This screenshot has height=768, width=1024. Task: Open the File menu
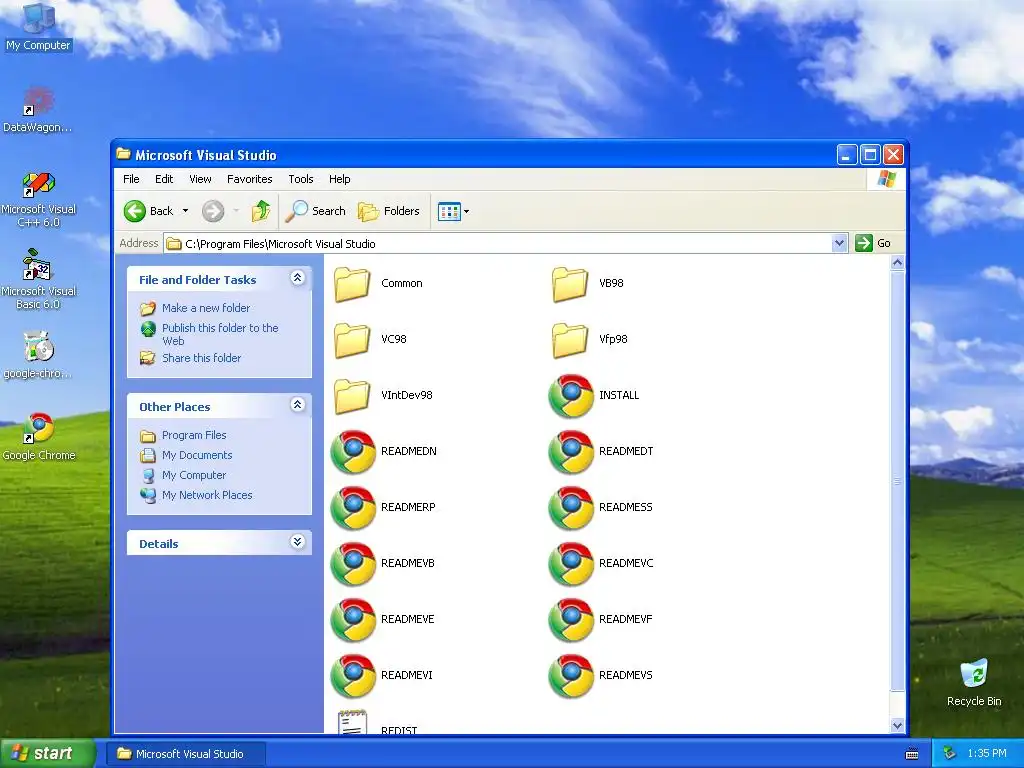tap(131, 179)
